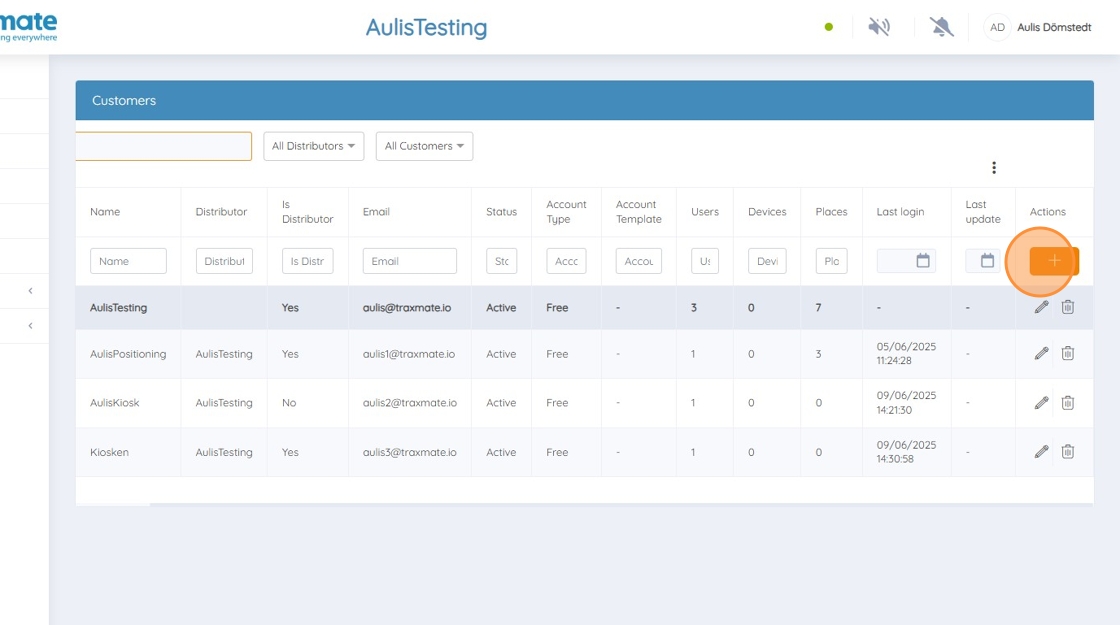Expand the lower sidebar chevron
Viewport: 1120px width, 625px height.
30,326
